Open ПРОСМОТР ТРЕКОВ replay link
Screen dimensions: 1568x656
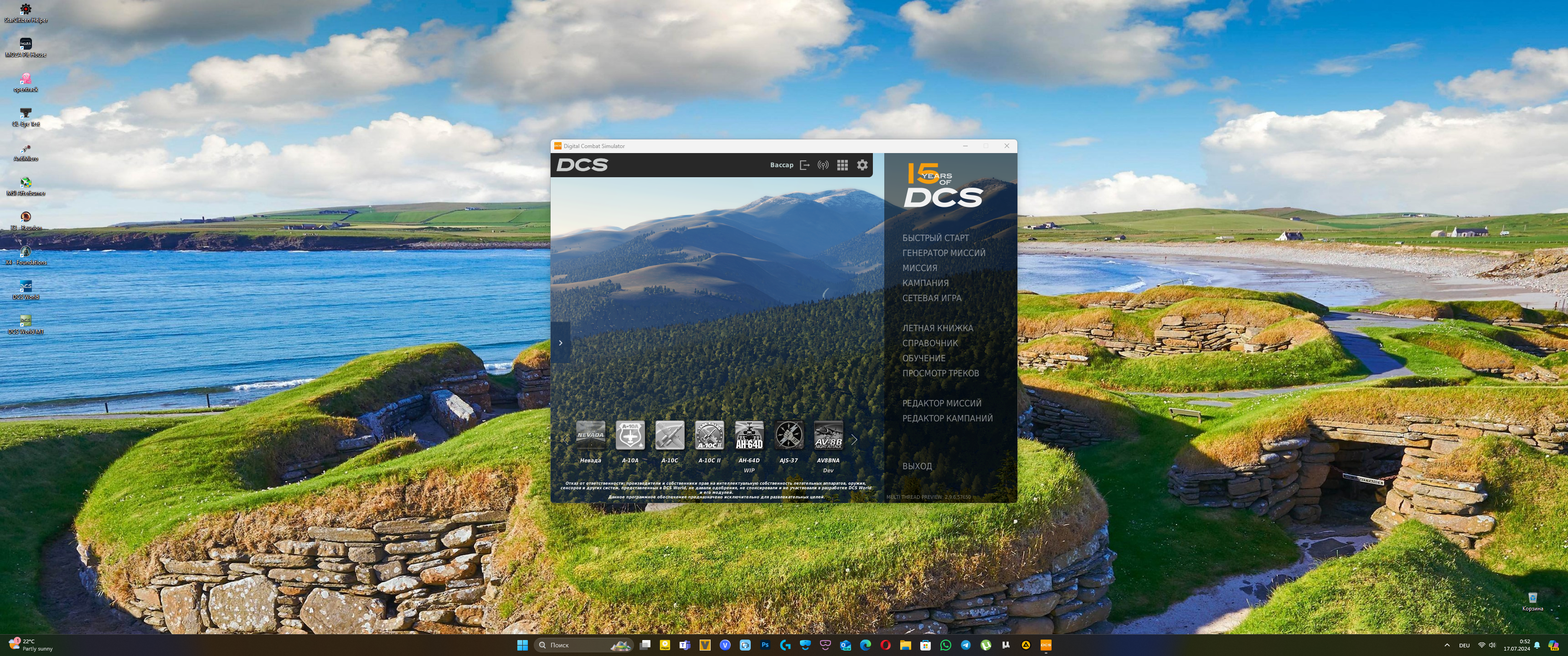pos(940,373)
